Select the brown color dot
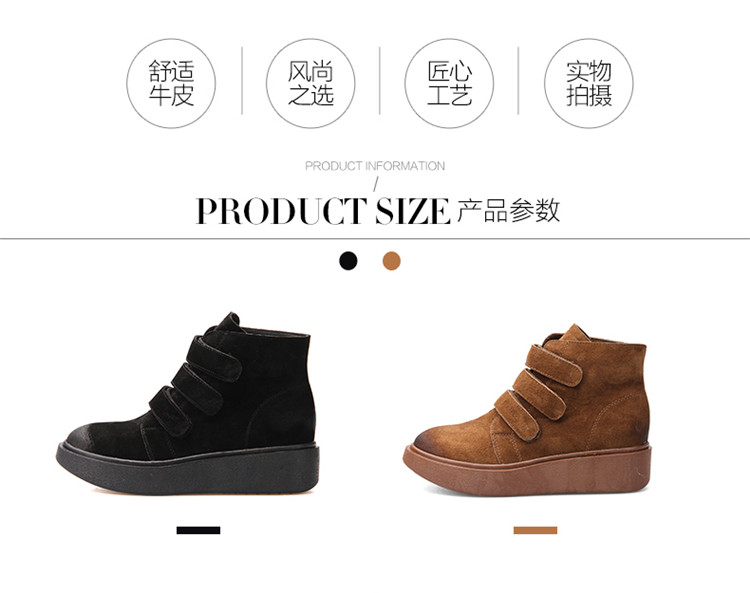Screen dimensions: 750x593 tap(391, 261)
